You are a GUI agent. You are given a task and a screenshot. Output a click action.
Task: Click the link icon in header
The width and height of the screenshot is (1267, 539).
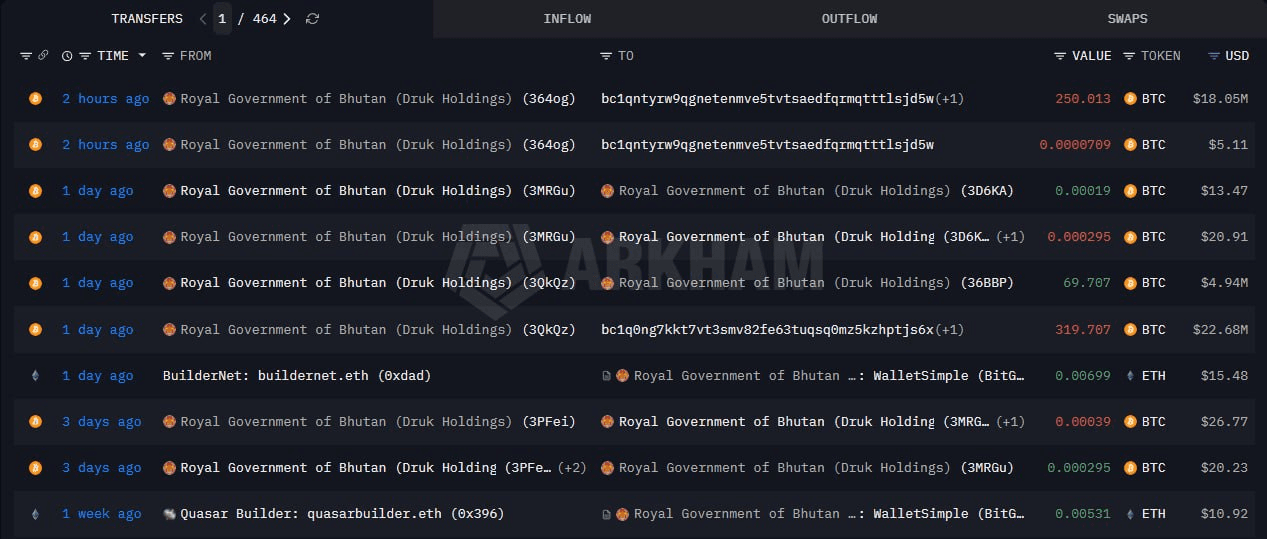43,56
